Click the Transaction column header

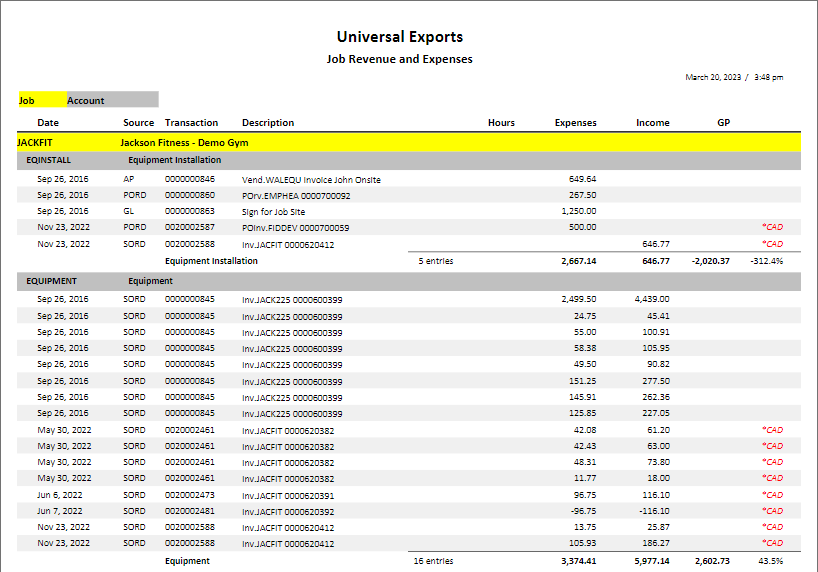click(x=191, y=123)
